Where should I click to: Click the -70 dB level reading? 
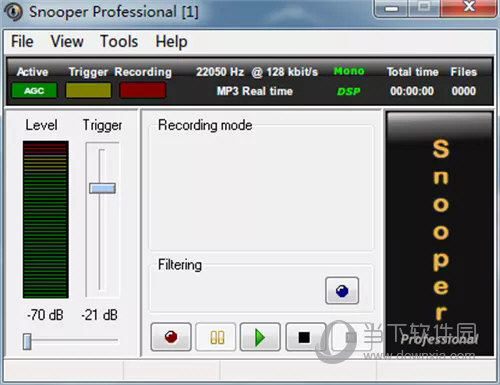45,315
